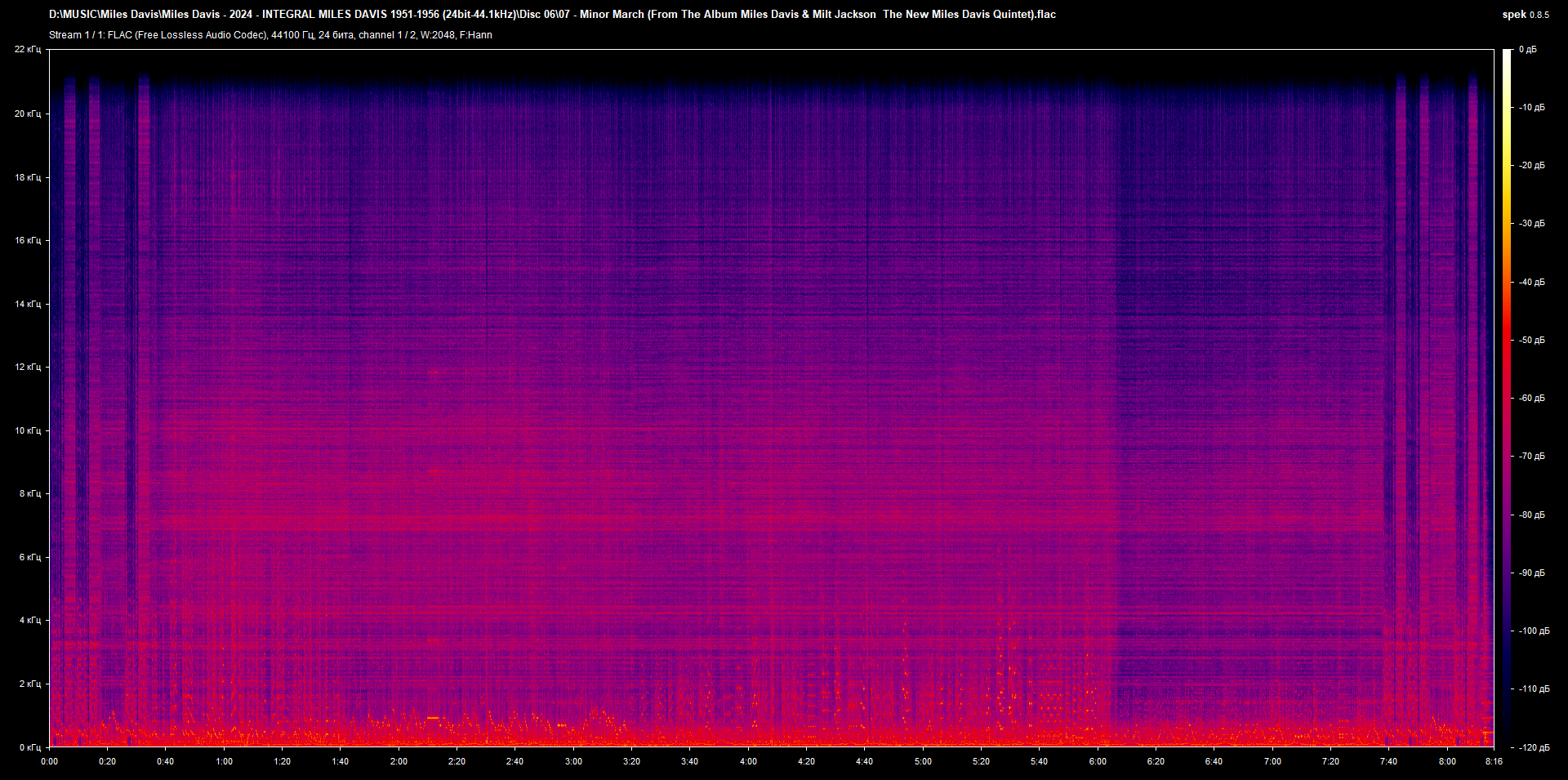The height and width of the screenshot is (780, 1568).
Task: Click the -60 дБ level scale label
Action: pyautogui.click(x=1531, y=399)
